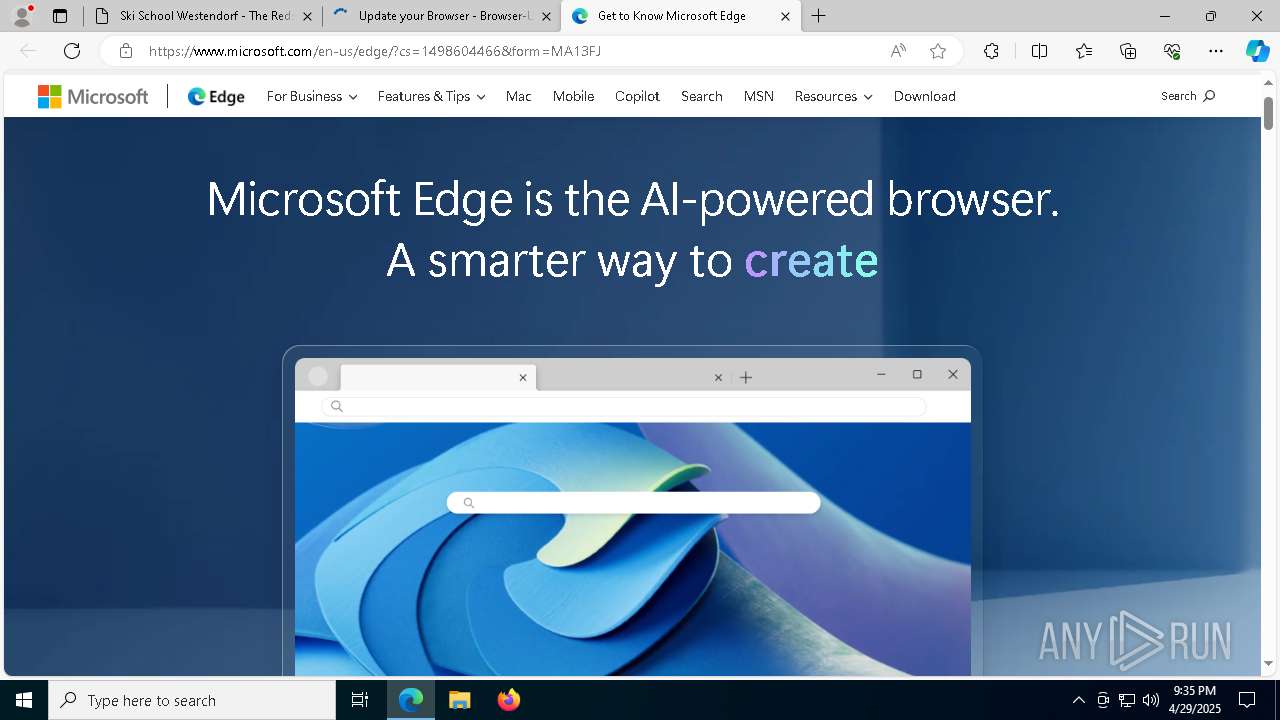Viewport: 1280px width, 720px height.
Task: Close the Ski School Westendorf tab
Action: pyautogui.click(x=307, y=16)
